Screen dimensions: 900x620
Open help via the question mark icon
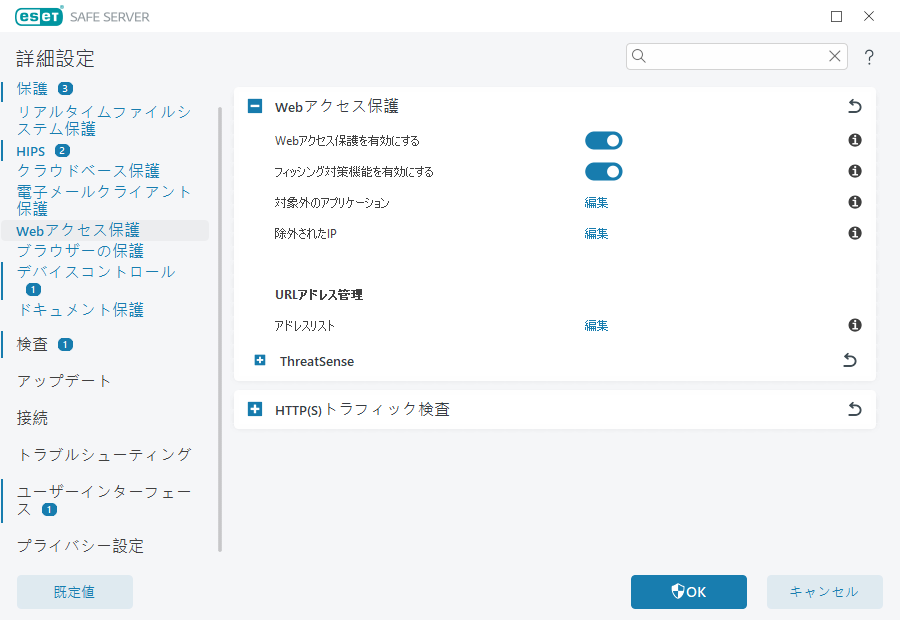tap(868, 57)
